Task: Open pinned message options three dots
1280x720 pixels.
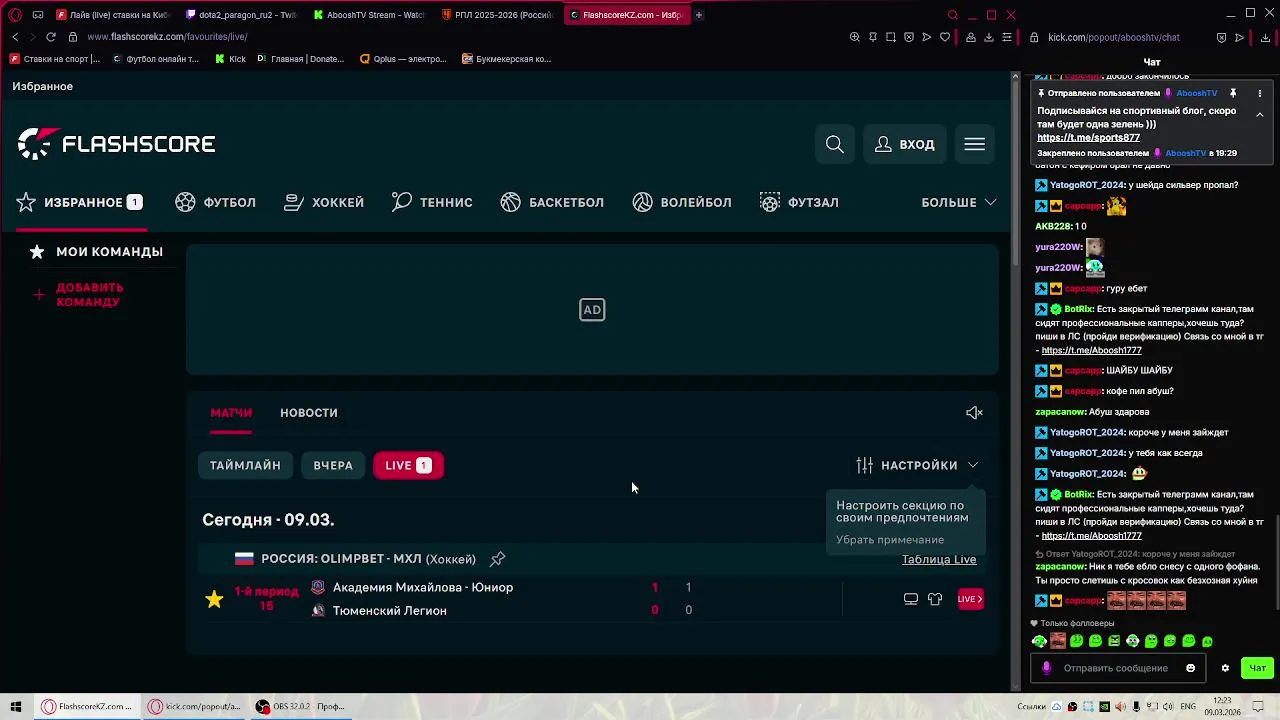Action: (x=1259, y=93)
